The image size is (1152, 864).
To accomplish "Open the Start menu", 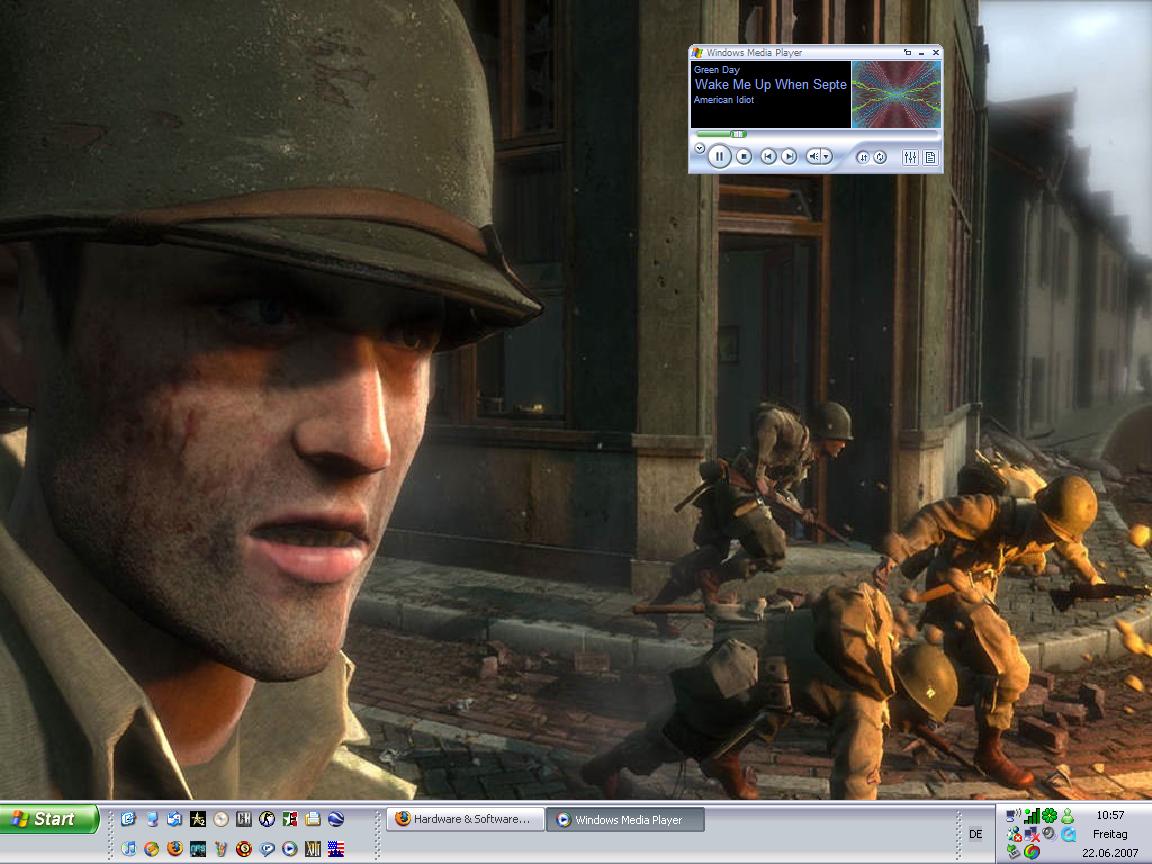I will point(49,819).
